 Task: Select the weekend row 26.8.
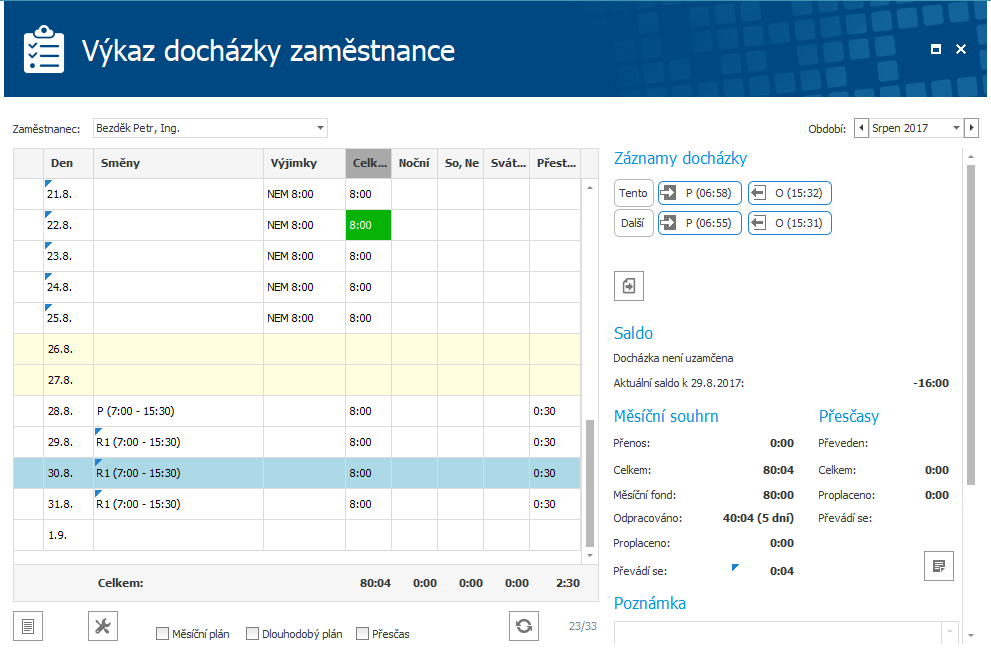(297, 349)
